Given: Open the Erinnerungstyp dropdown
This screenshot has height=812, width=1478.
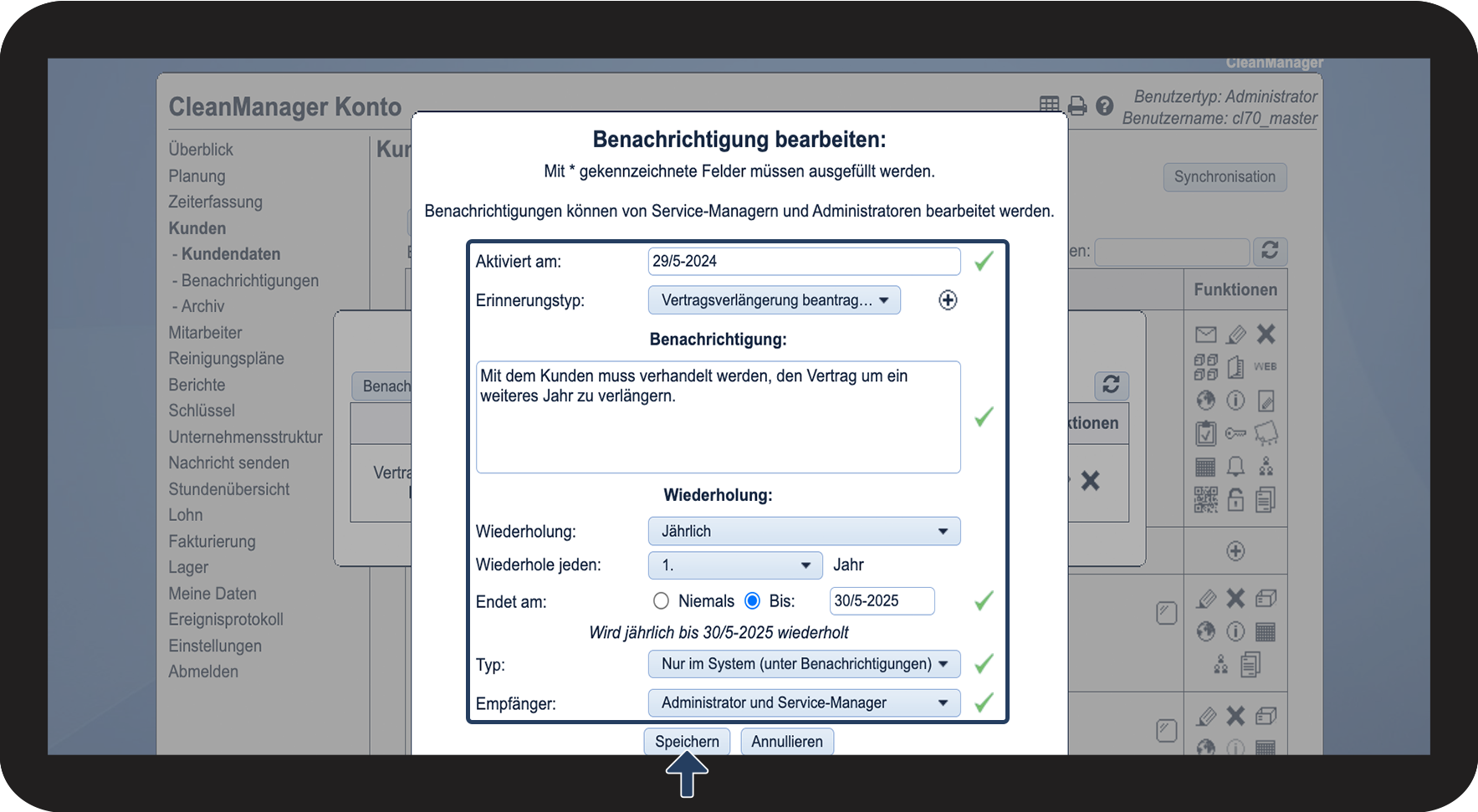Looking at the screenshot, I should 774,300.
